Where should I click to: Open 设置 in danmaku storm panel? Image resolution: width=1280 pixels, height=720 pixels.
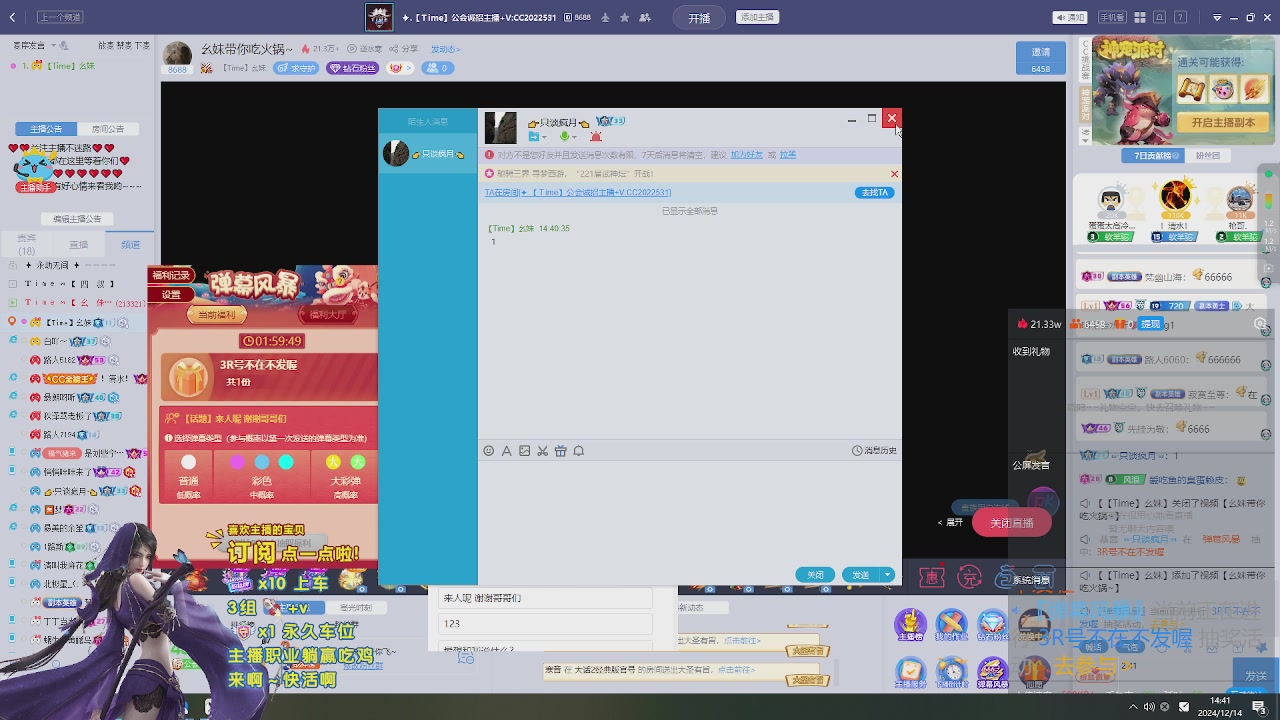pyautogui.click(x=171, y=295)
